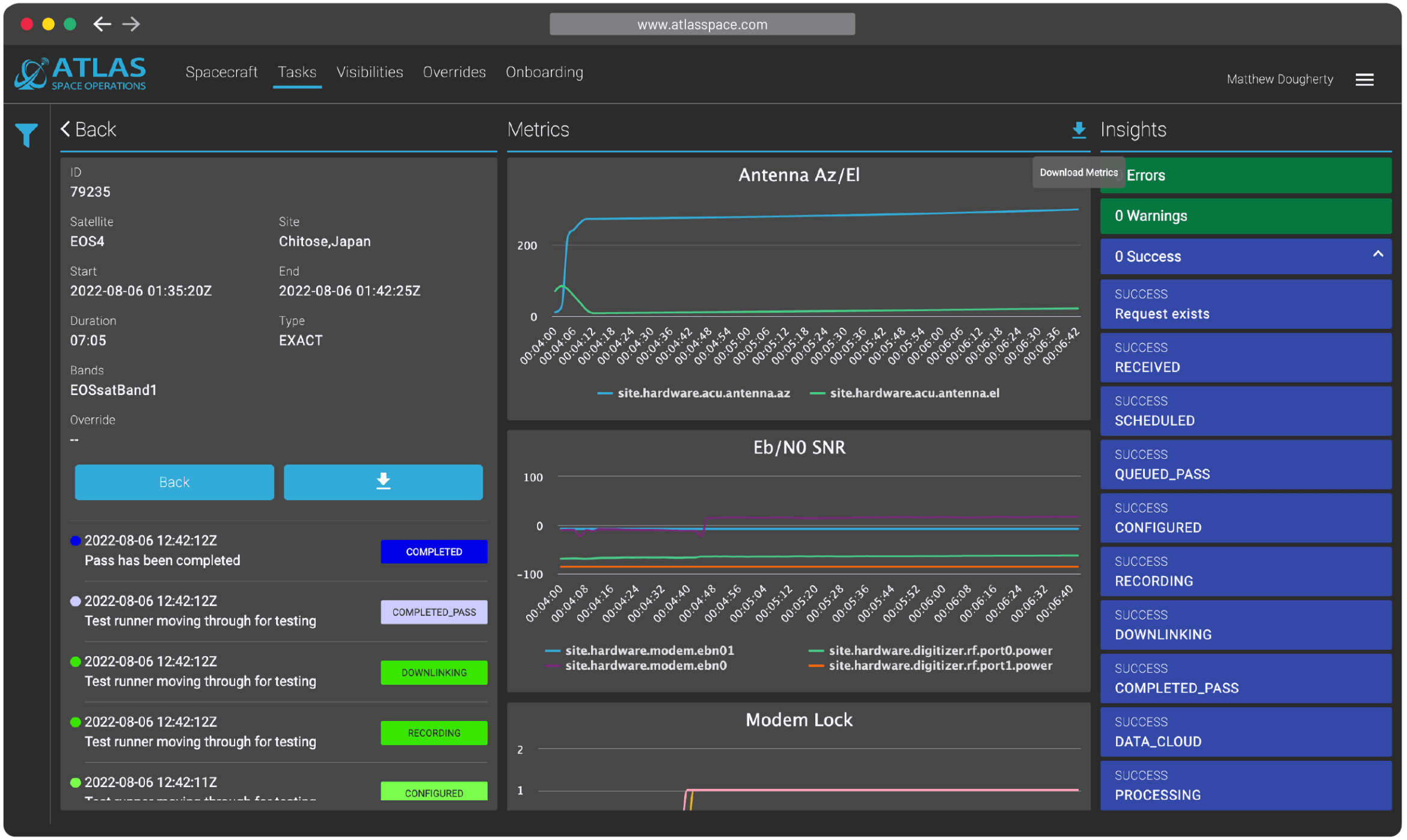Click the download icon beside the Back button
1407x840 pixels.
pyautogui.click(x=383, y=482)
